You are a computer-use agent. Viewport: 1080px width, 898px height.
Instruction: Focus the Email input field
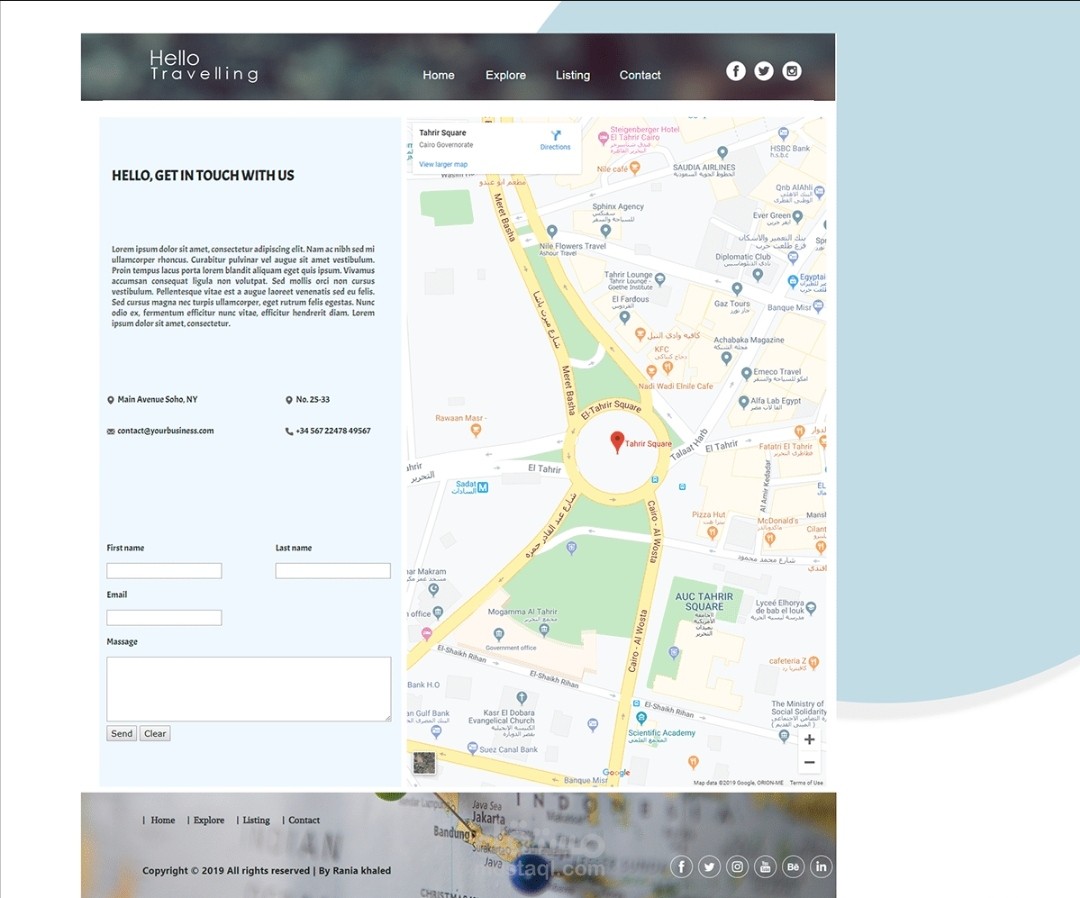click(164, 618)
